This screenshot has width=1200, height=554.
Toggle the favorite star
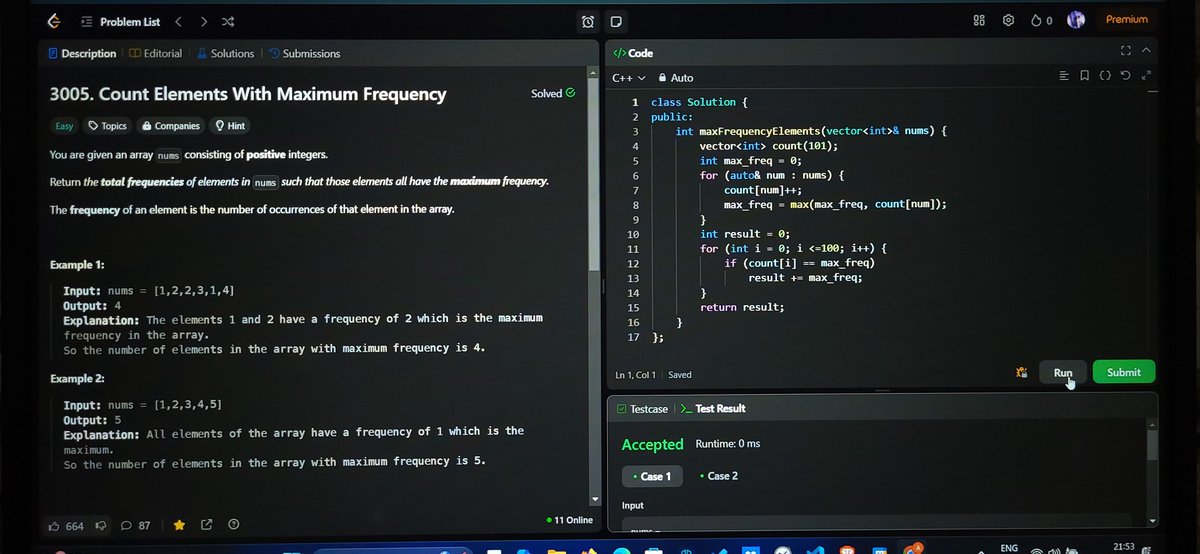coord(179,525)
